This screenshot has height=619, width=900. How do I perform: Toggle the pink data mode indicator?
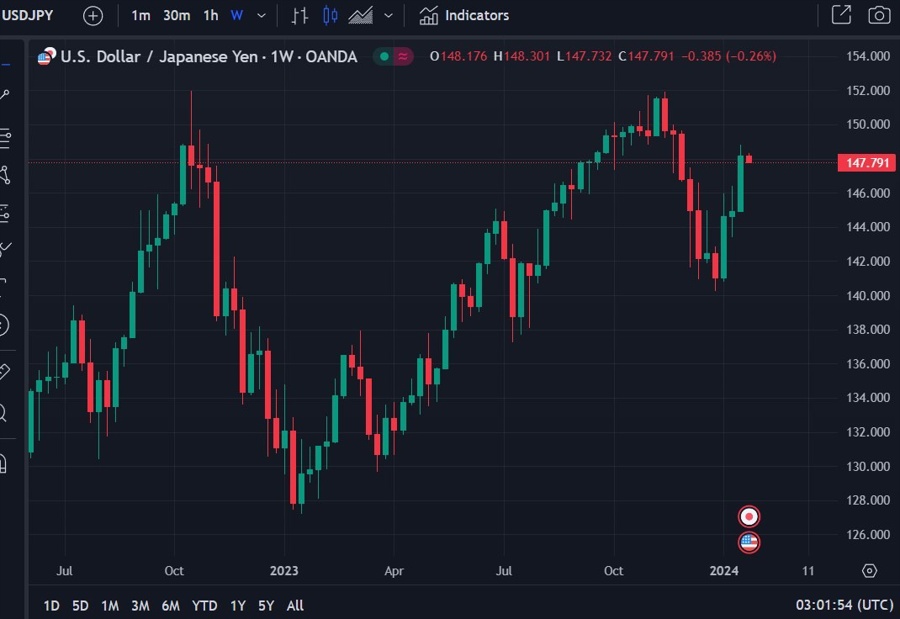pos(403,56)
